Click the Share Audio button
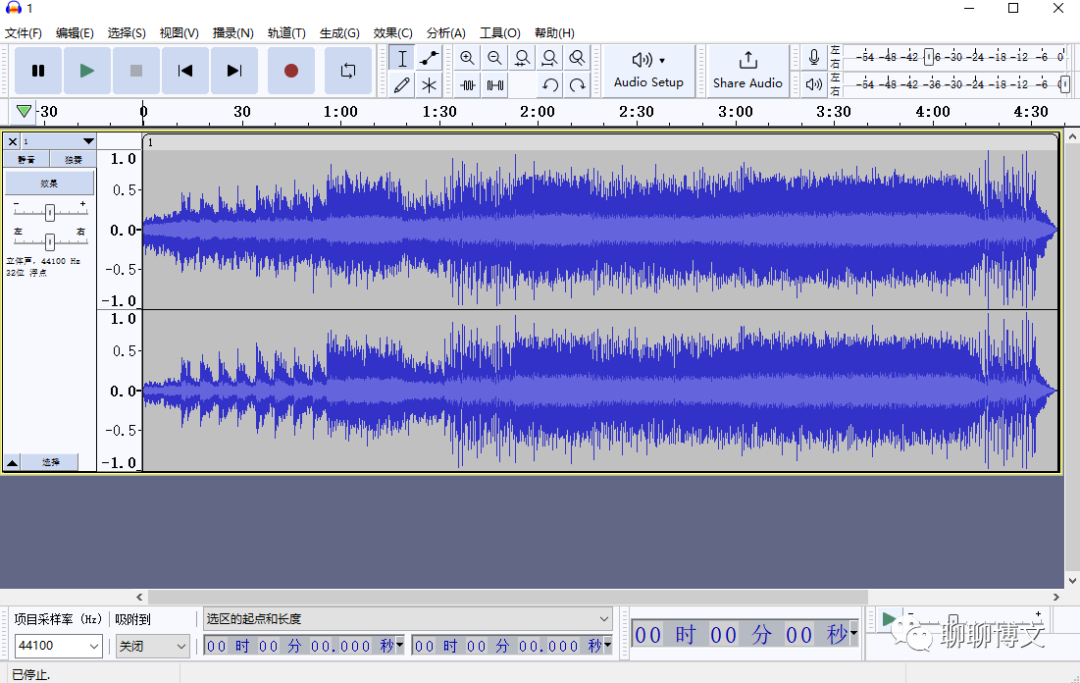Image resolution: width=1080 pixels, height=683 pixels. pyautogui.click(x=747, y=70)
